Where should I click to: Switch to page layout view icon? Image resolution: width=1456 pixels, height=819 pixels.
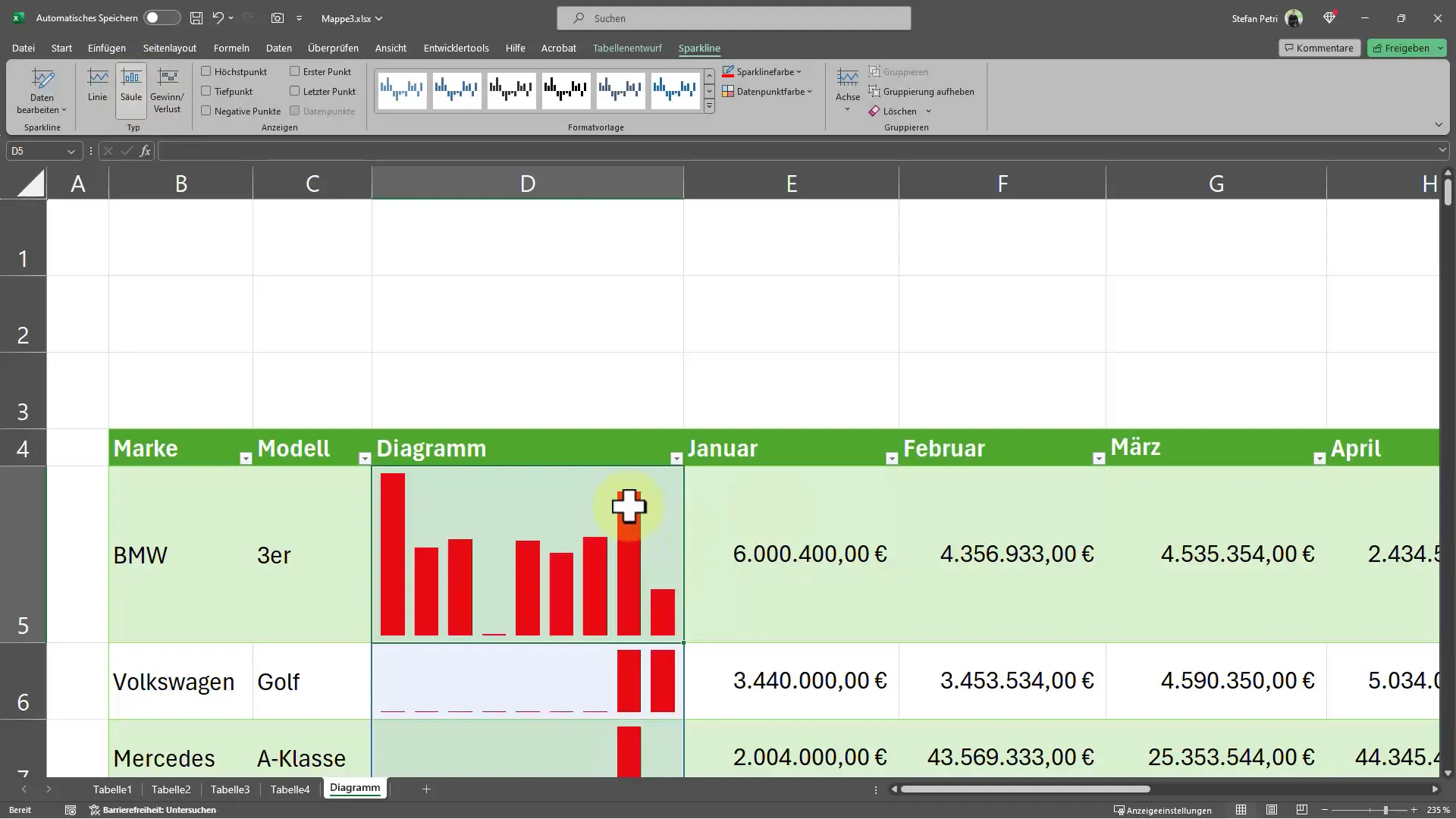[1272, 810]
